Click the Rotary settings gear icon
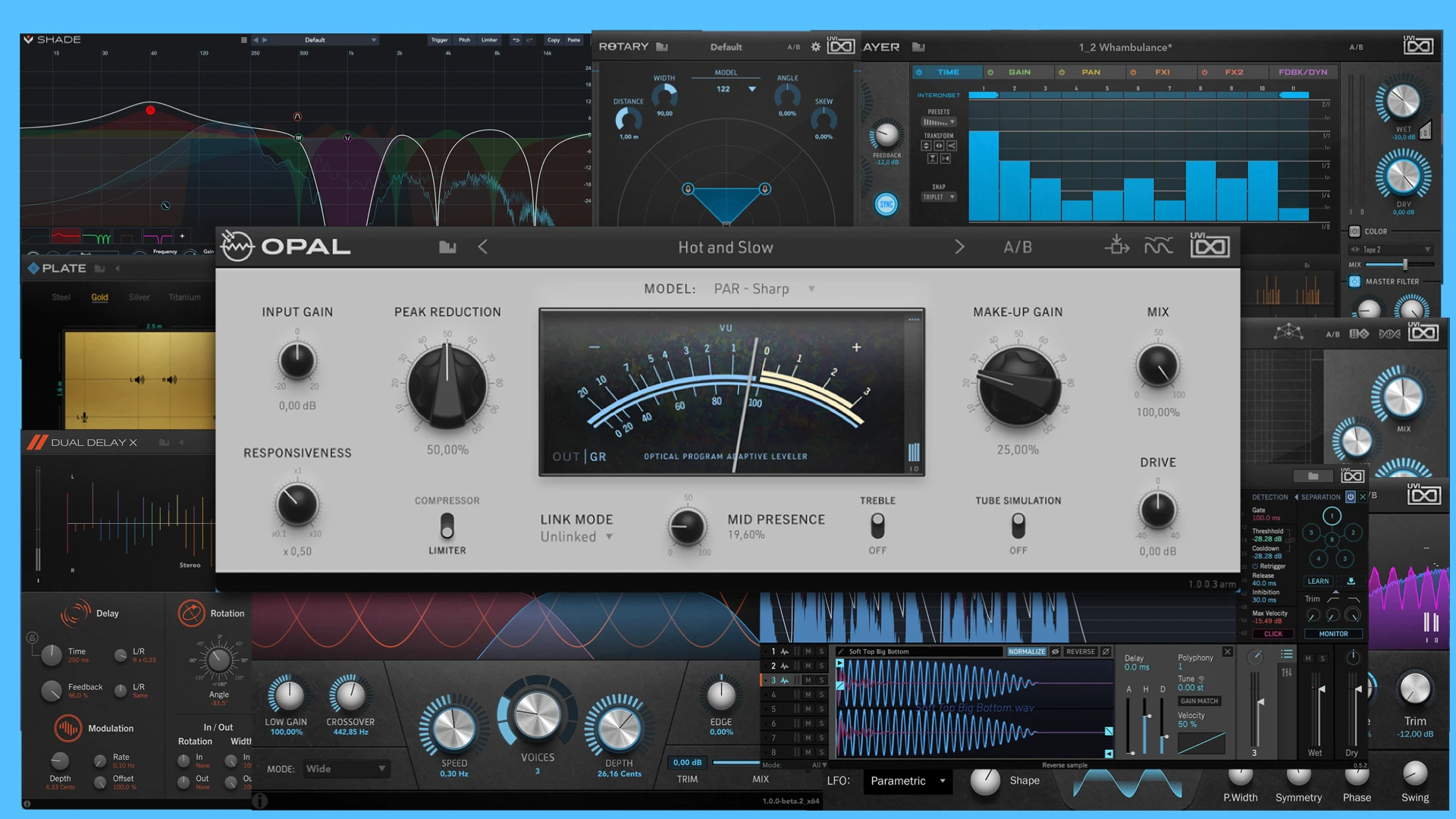The image size is (1456, 819). pos(816,47)
